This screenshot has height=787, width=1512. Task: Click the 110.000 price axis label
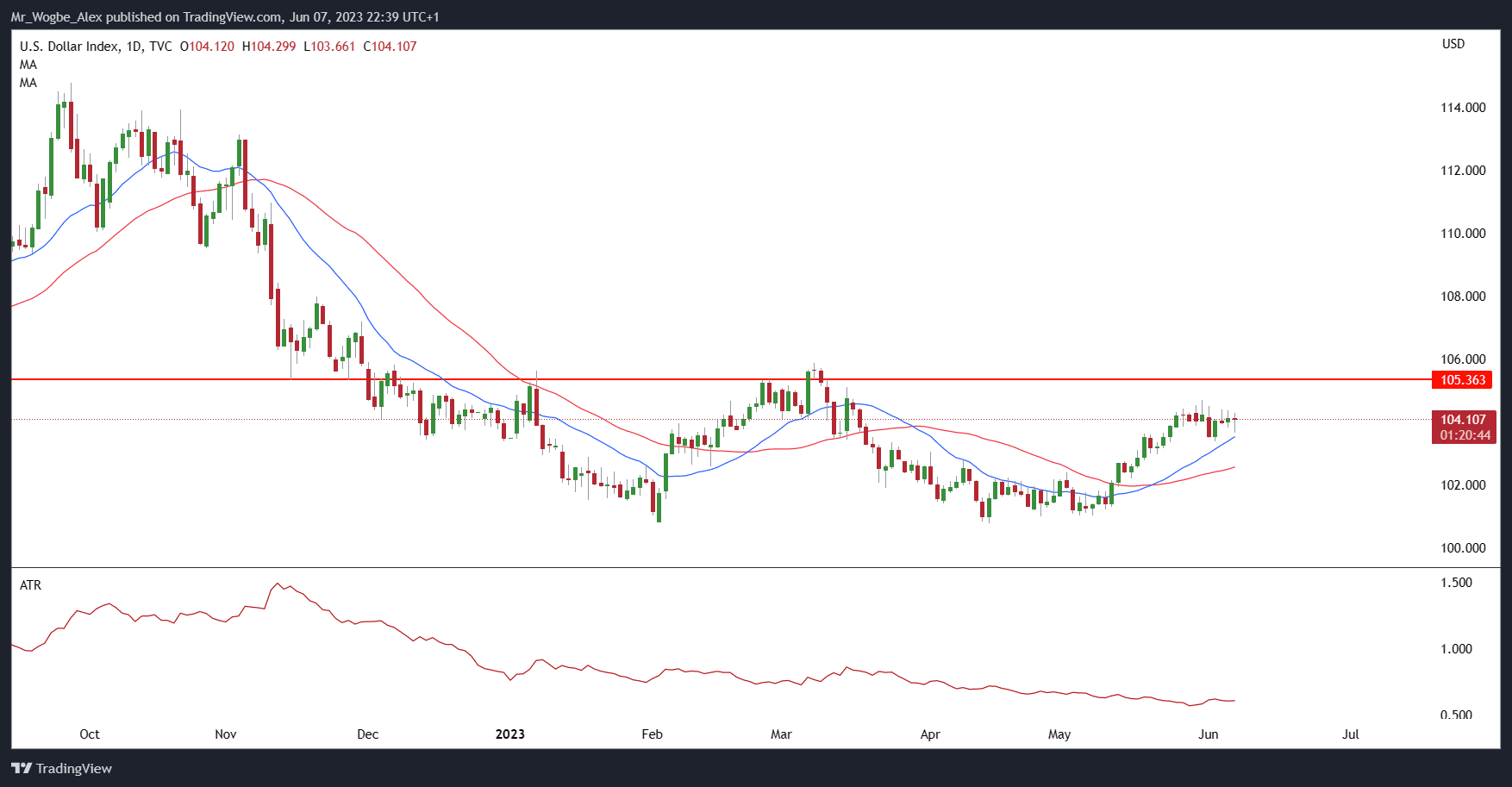pos(1463,234)
